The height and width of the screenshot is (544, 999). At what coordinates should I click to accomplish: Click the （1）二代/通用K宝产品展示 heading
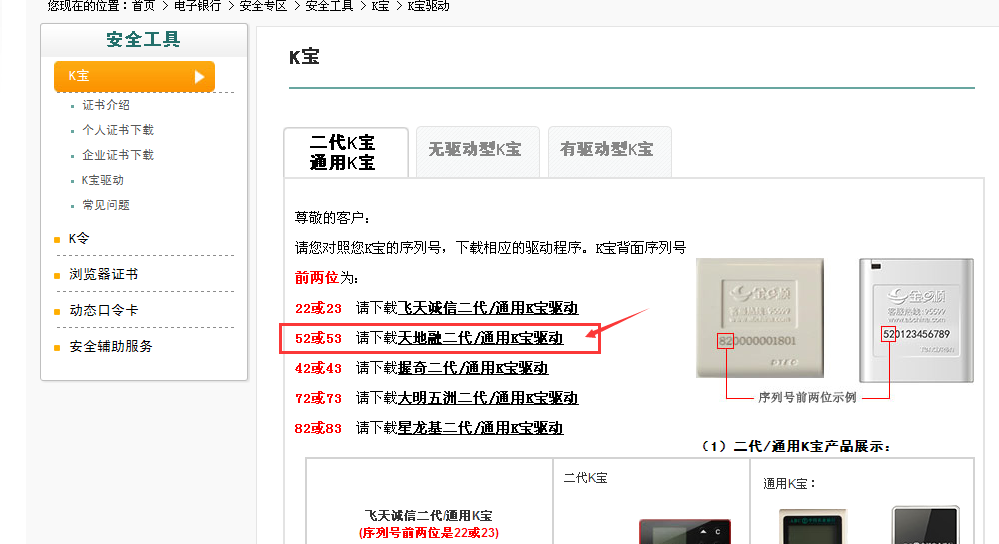click(796, 446)
